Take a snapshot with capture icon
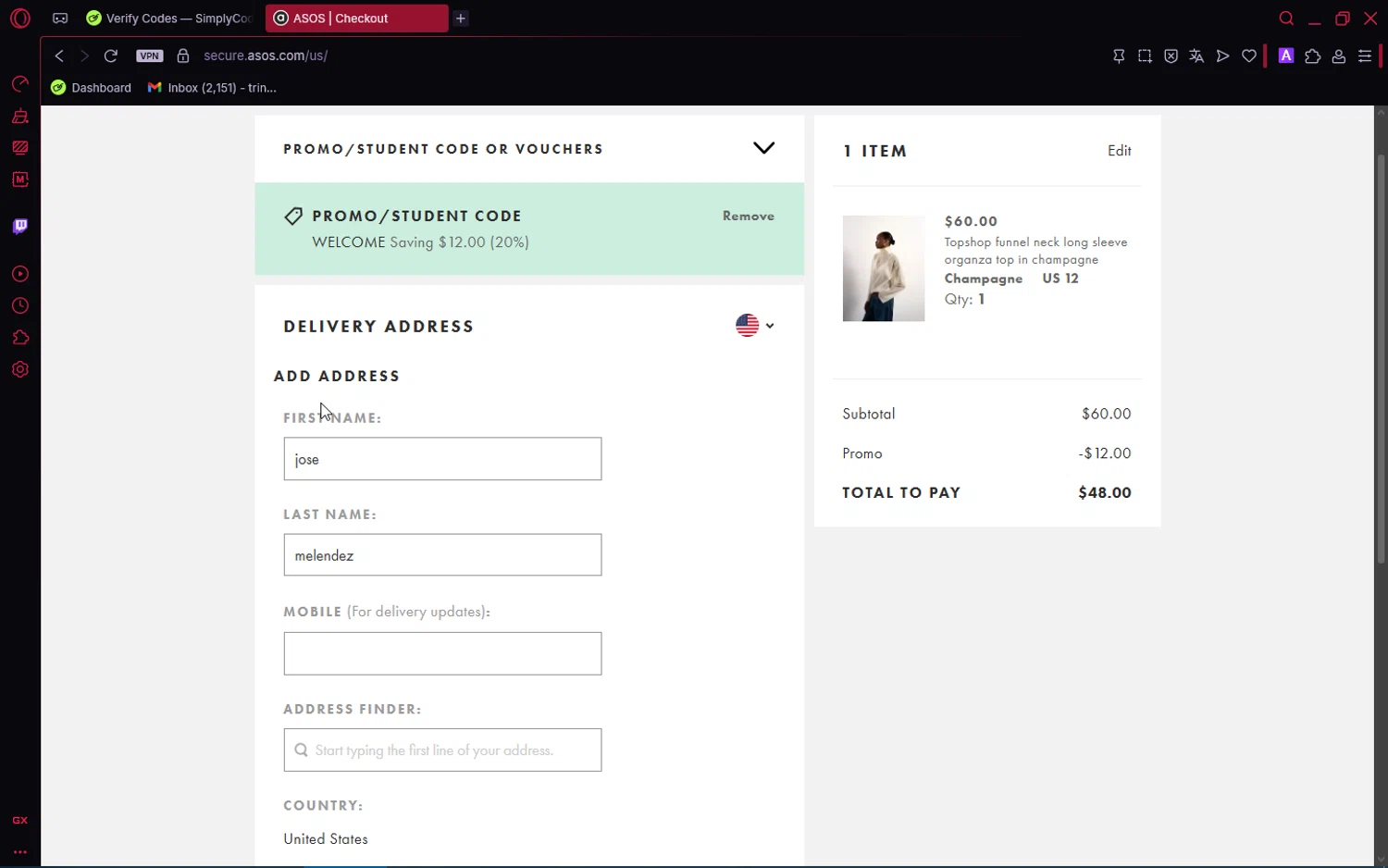1388x868 pixels. coord(1145,56)
